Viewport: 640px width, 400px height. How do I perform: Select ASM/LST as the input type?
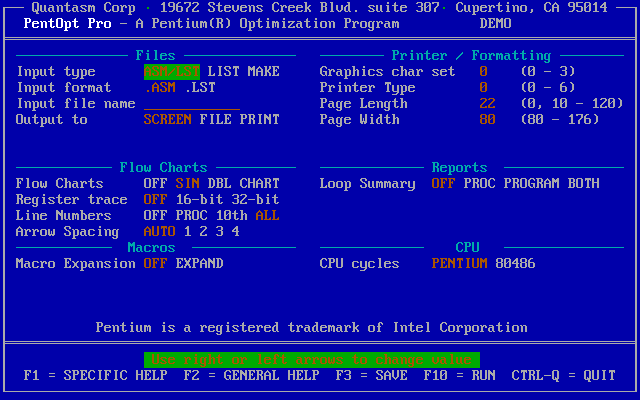tap(171, 72)
